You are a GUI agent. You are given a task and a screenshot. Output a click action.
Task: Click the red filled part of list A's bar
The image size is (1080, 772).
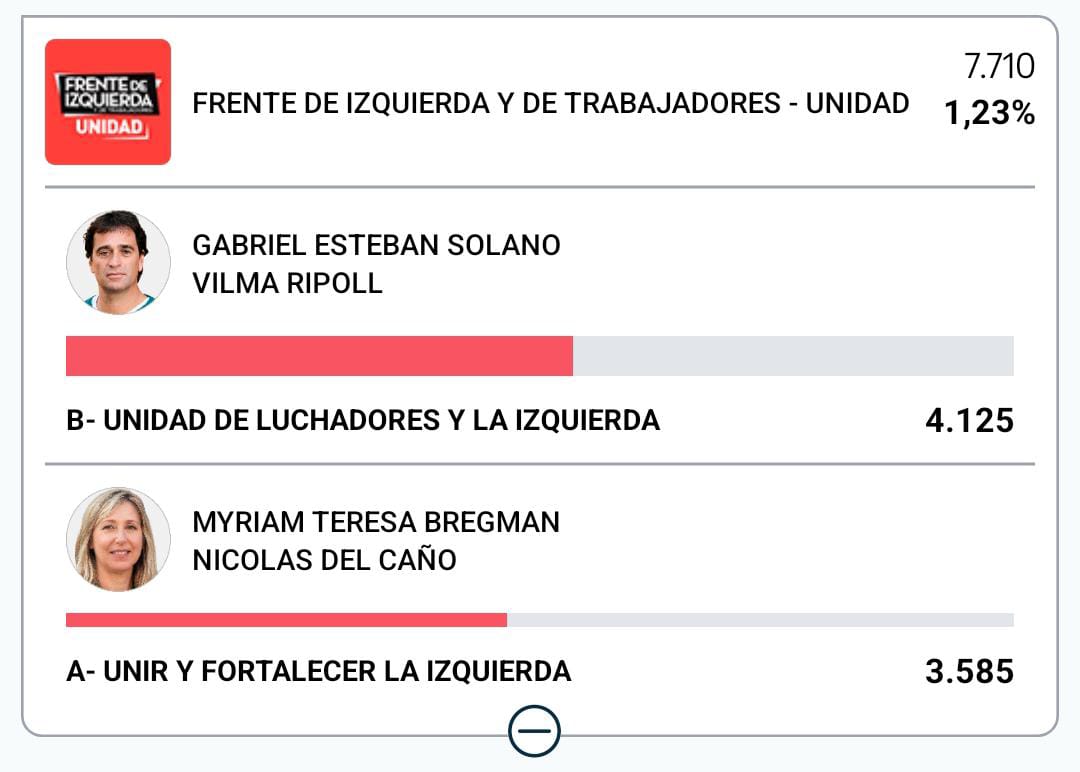286,620
